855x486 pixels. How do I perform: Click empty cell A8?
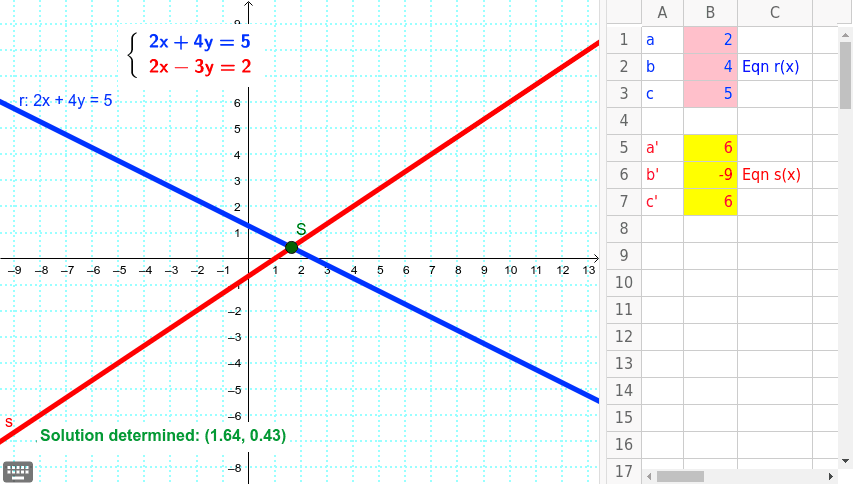point(663,229)
